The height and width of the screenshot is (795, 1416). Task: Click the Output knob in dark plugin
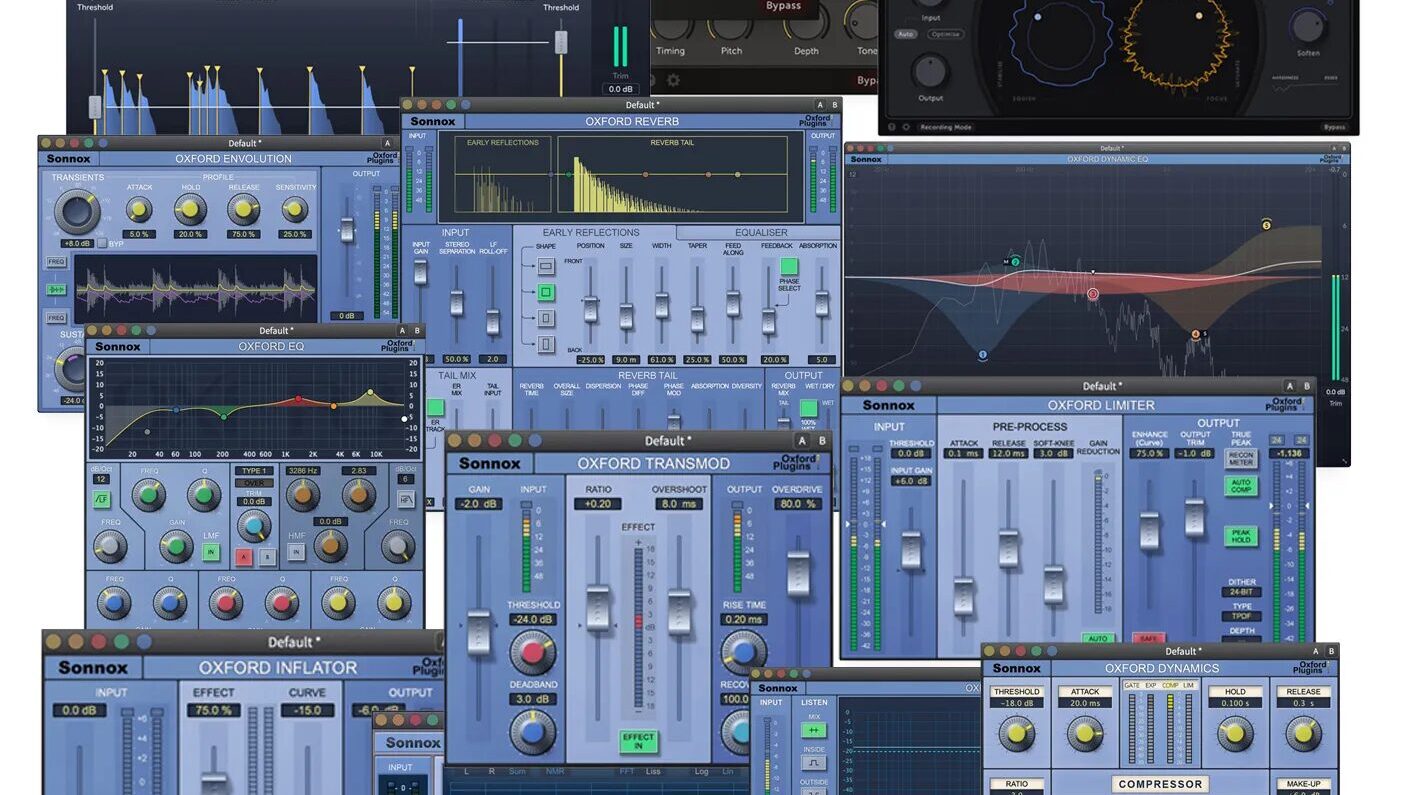point(931,71)
